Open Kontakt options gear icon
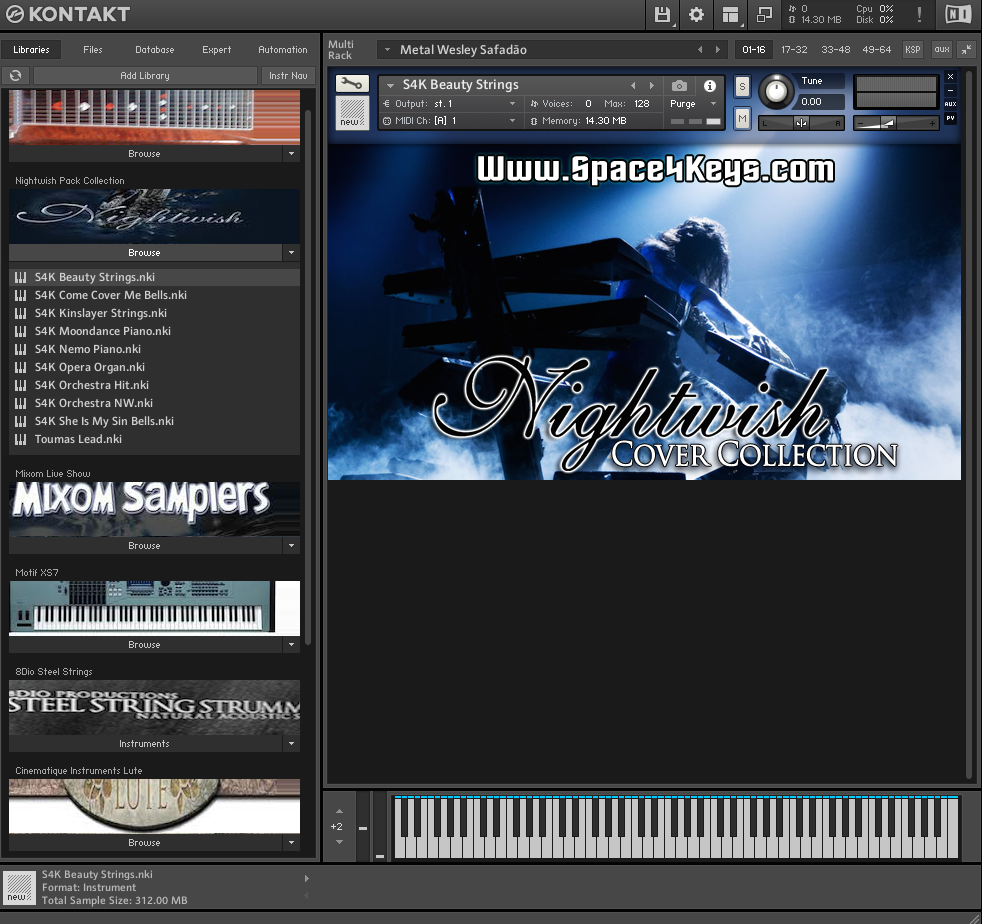The image size is (982, 924). click(696, 14)
